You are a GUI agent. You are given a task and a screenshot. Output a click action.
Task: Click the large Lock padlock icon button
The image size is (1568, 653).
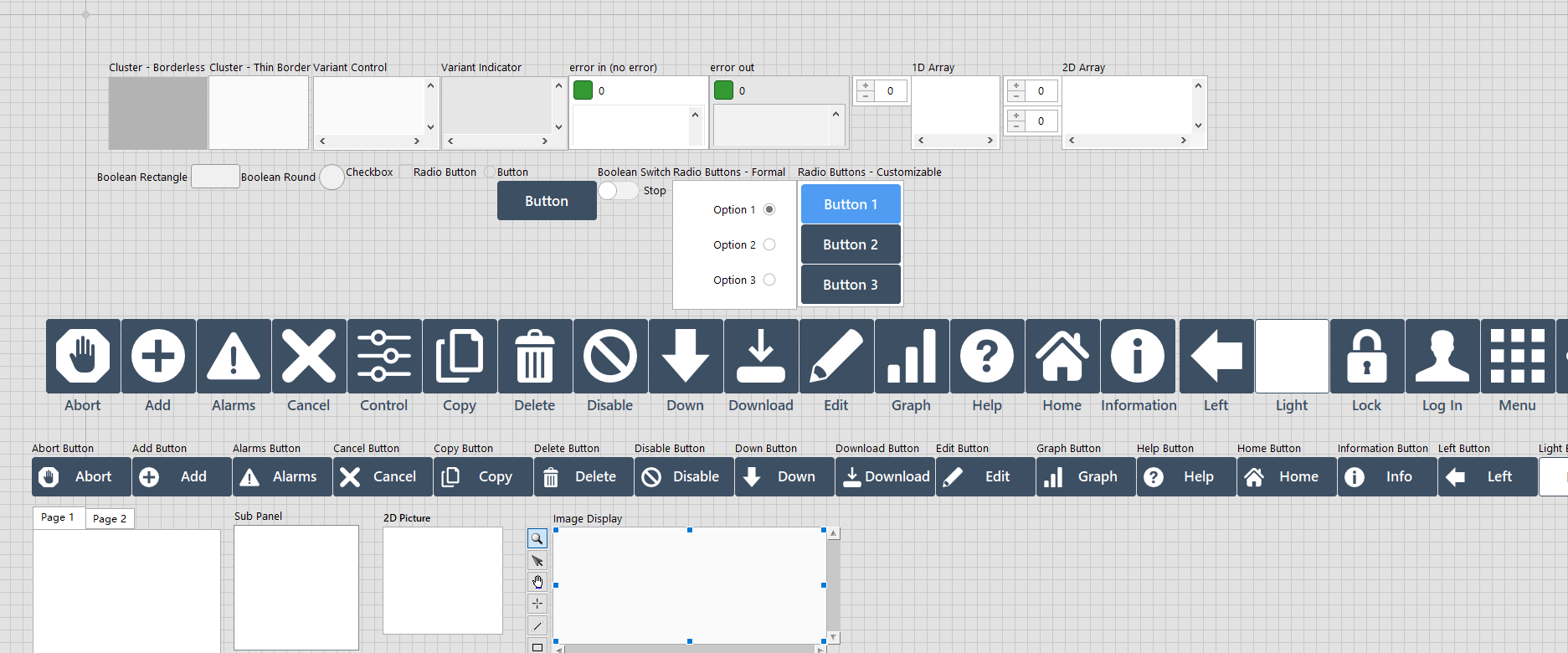click(1367, 356)
